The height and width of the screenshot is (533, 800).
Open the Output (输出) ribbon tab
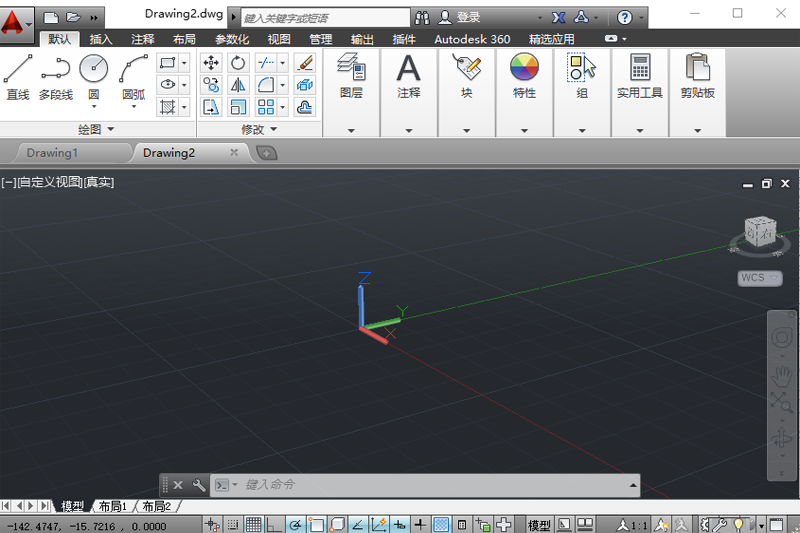click(x=362, y=39)
